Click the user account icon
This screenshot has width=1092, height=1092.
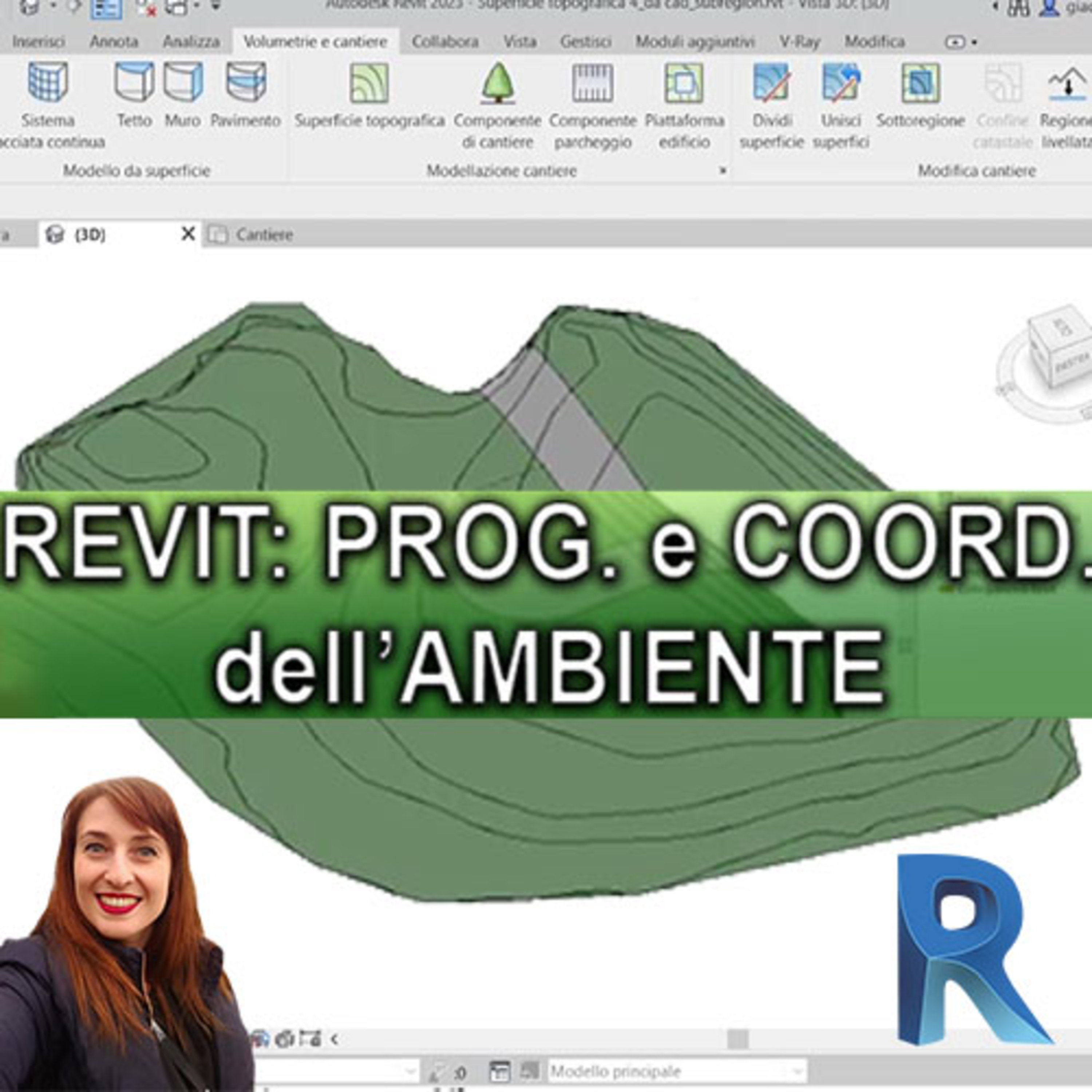click(x=1049, y=8)
